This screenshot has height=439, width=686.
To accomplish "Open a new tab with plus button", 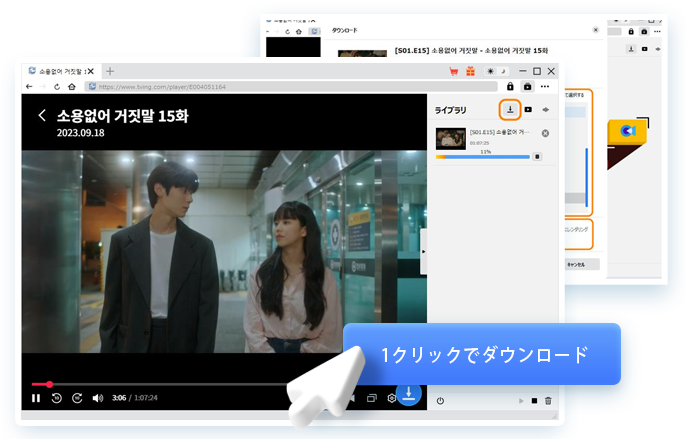I will pyautogui.click(x=110, y=71).
